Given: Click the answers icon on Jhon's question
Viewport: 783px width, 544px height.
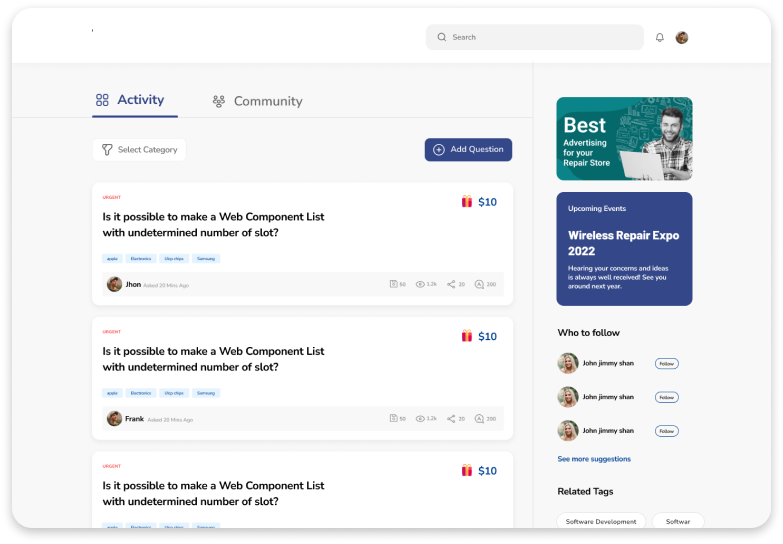Looking at the screenshot, I should [393, 285].
